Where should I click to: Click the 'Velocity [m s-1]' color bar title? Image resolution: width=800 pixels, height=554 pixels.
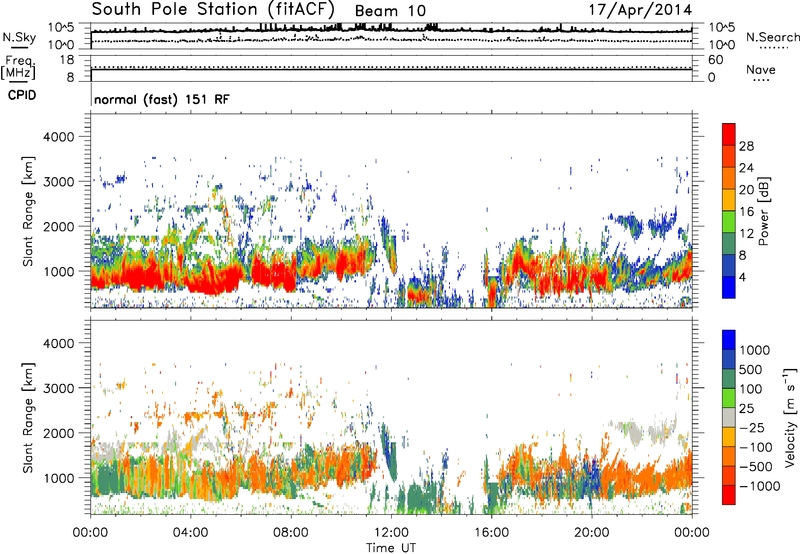(x=790, y=417)
